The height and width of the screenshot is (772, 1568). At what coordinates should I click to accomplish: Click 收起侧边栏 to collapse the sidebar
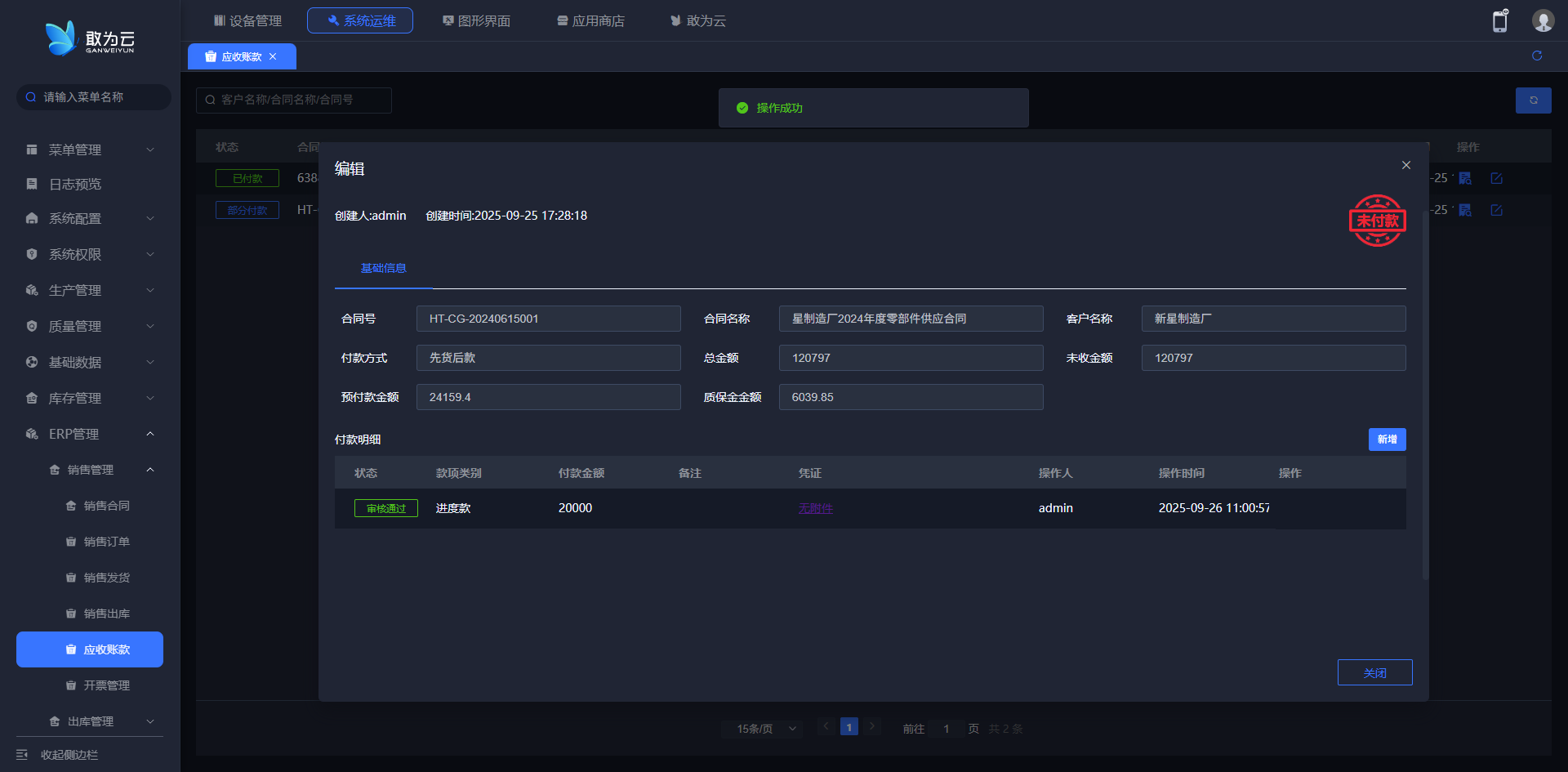coord(69,755)
